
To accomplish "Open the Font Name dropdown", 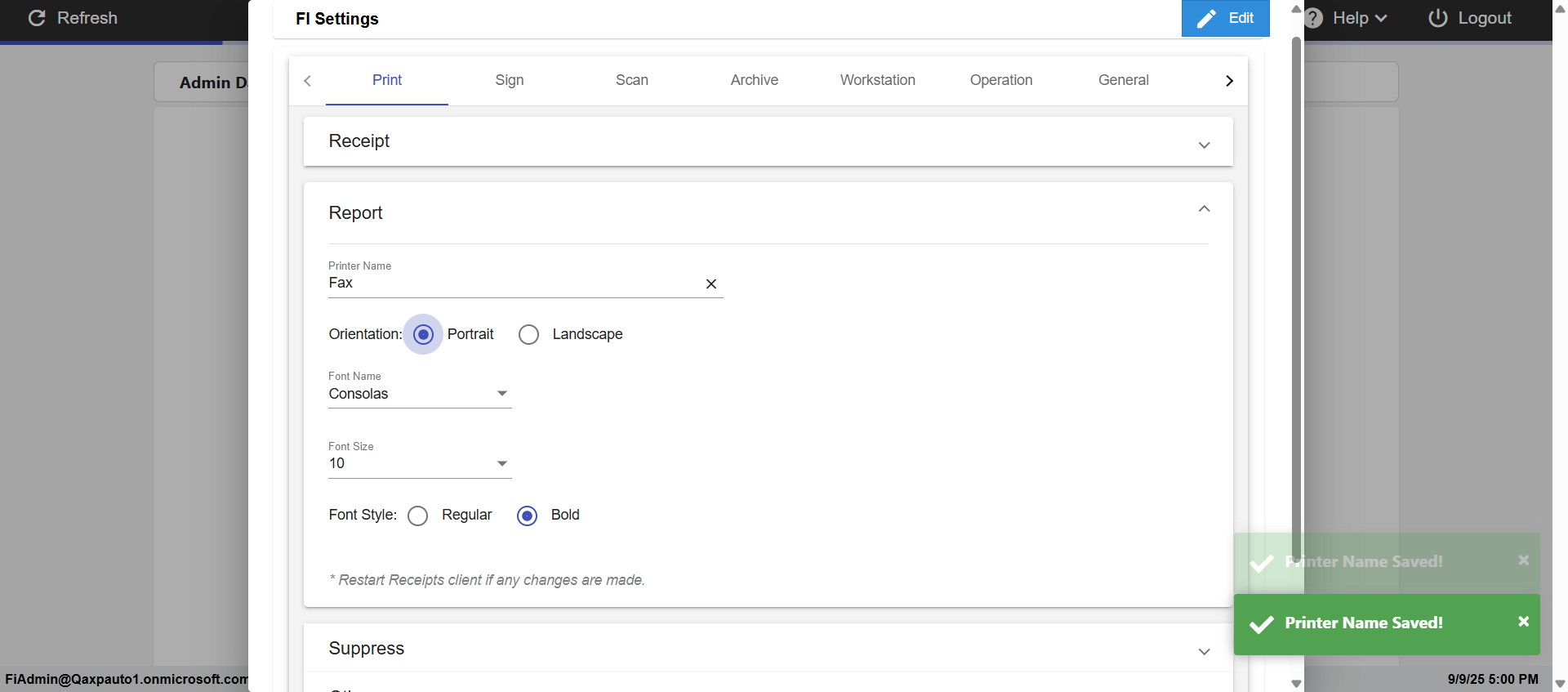I will [x=420, y=394].
